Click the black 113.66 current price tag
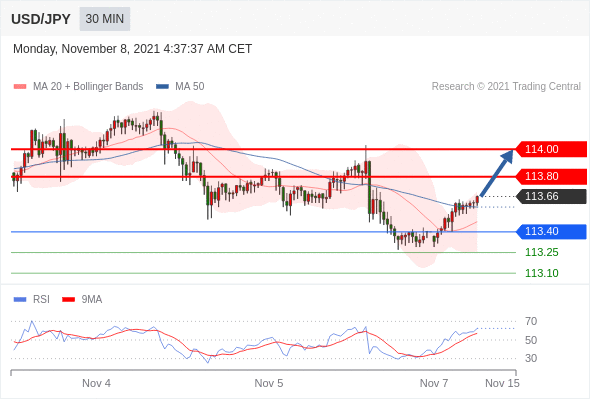Screen dimensions: 590x400 [x=551, y=196]
